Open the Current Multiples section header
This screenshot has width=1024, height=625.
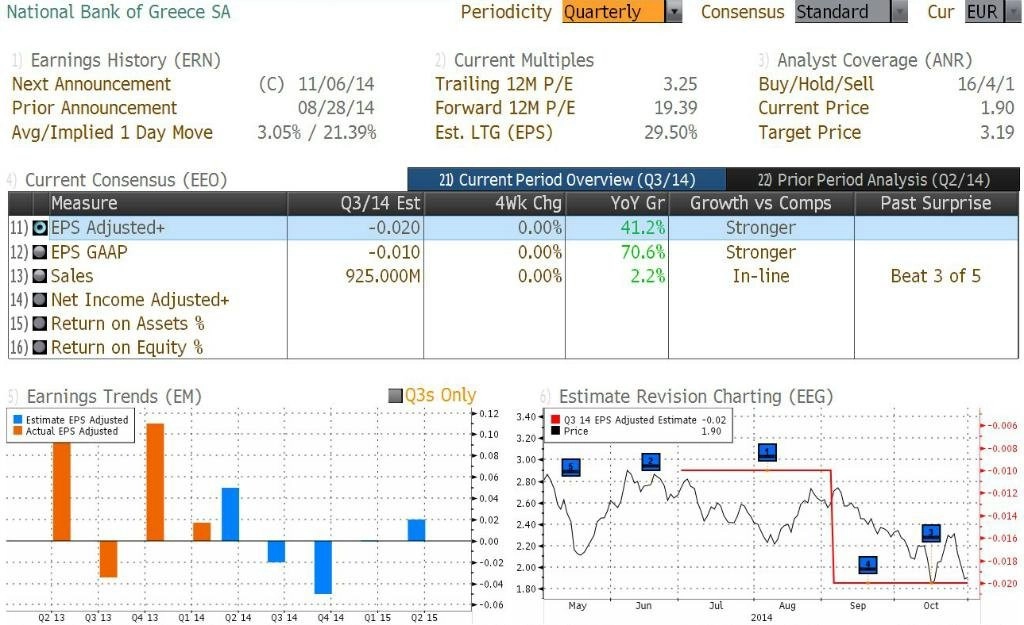point(524,60)
